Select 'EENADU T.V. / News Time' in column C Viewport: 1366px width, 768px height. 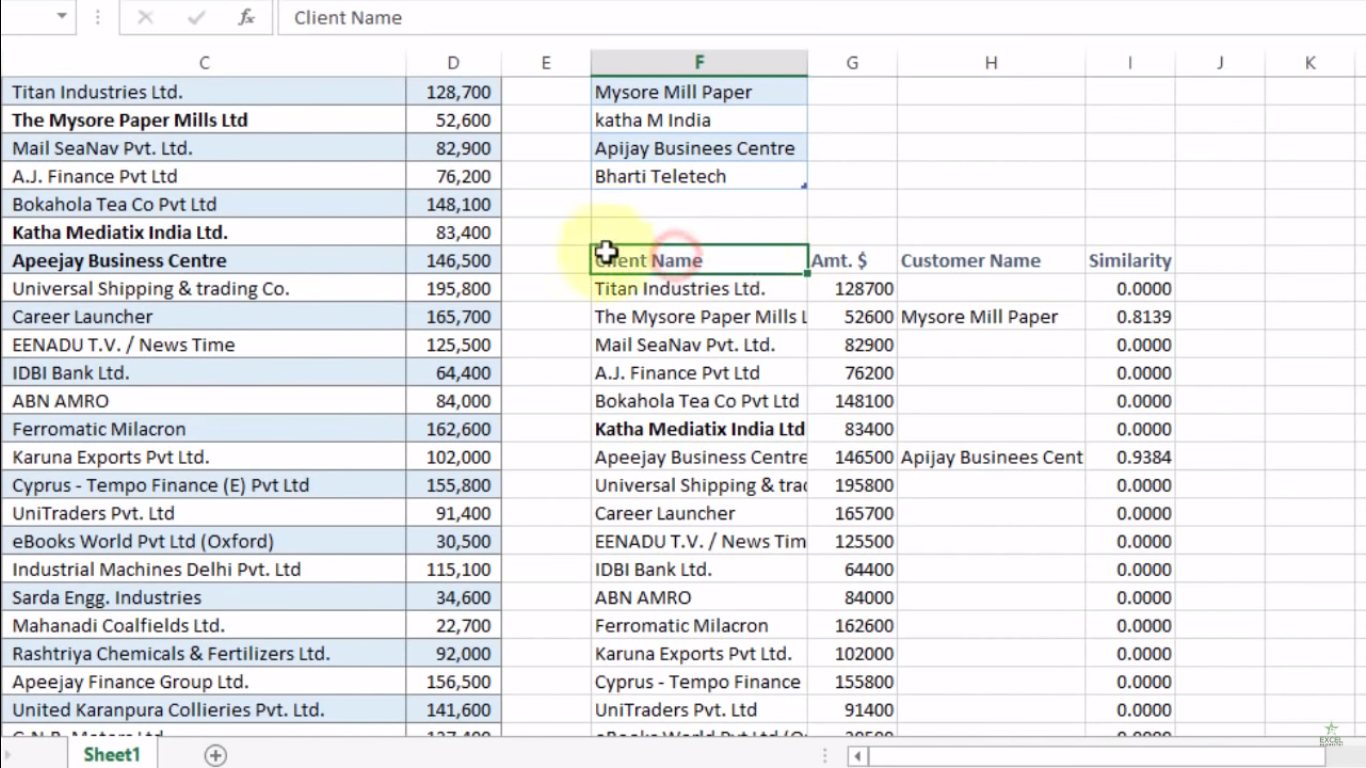(x=204, y=345)
